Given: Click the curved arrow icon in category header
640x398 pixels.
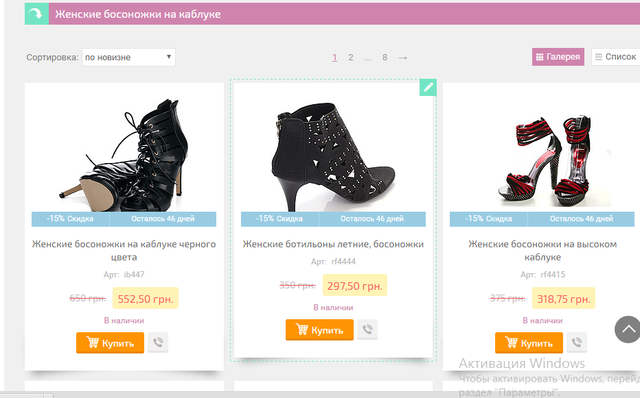Looking at the screenshot, I should click(36, 14).
